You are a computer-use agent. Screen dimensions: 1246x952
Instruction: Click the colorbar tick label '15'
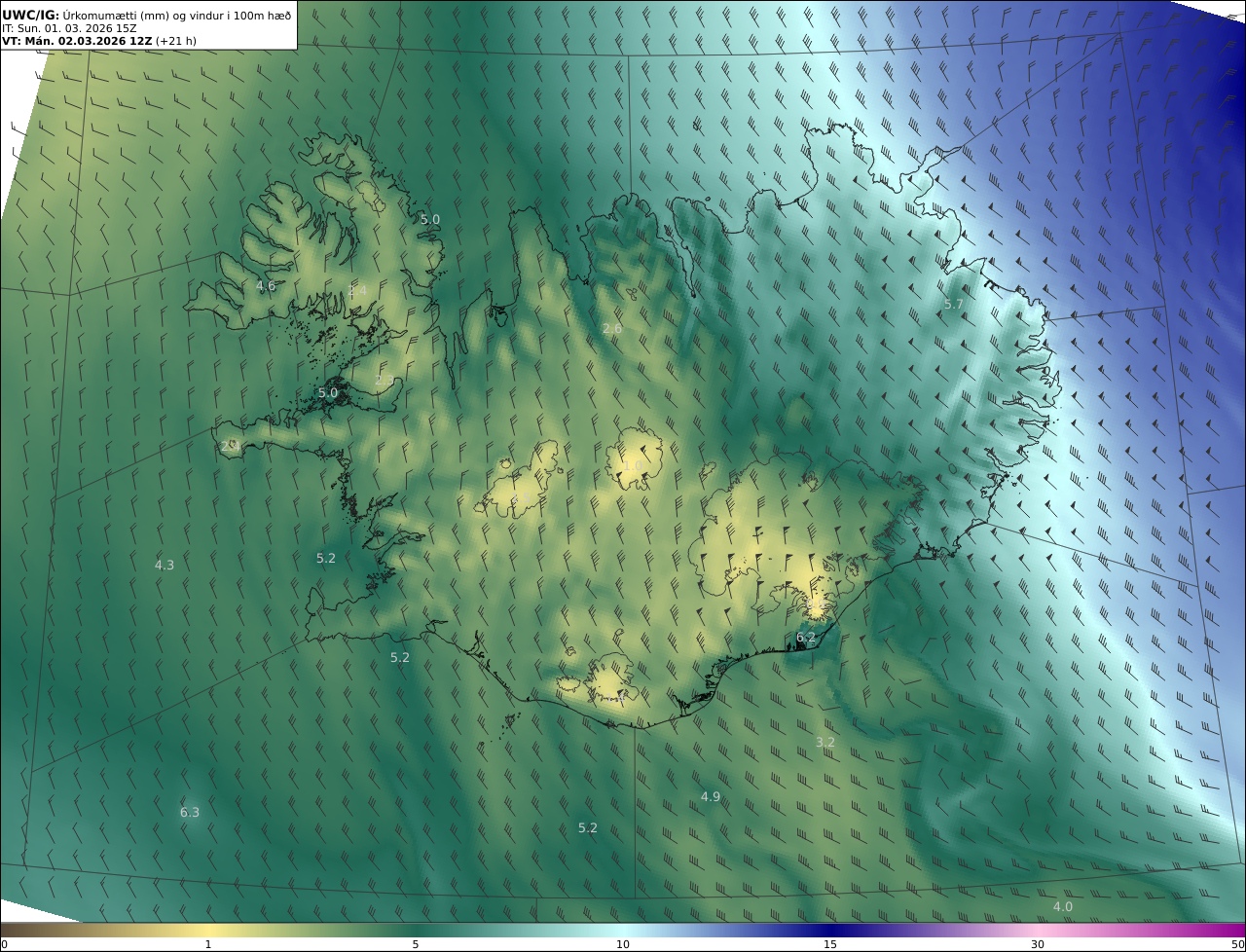830,944
